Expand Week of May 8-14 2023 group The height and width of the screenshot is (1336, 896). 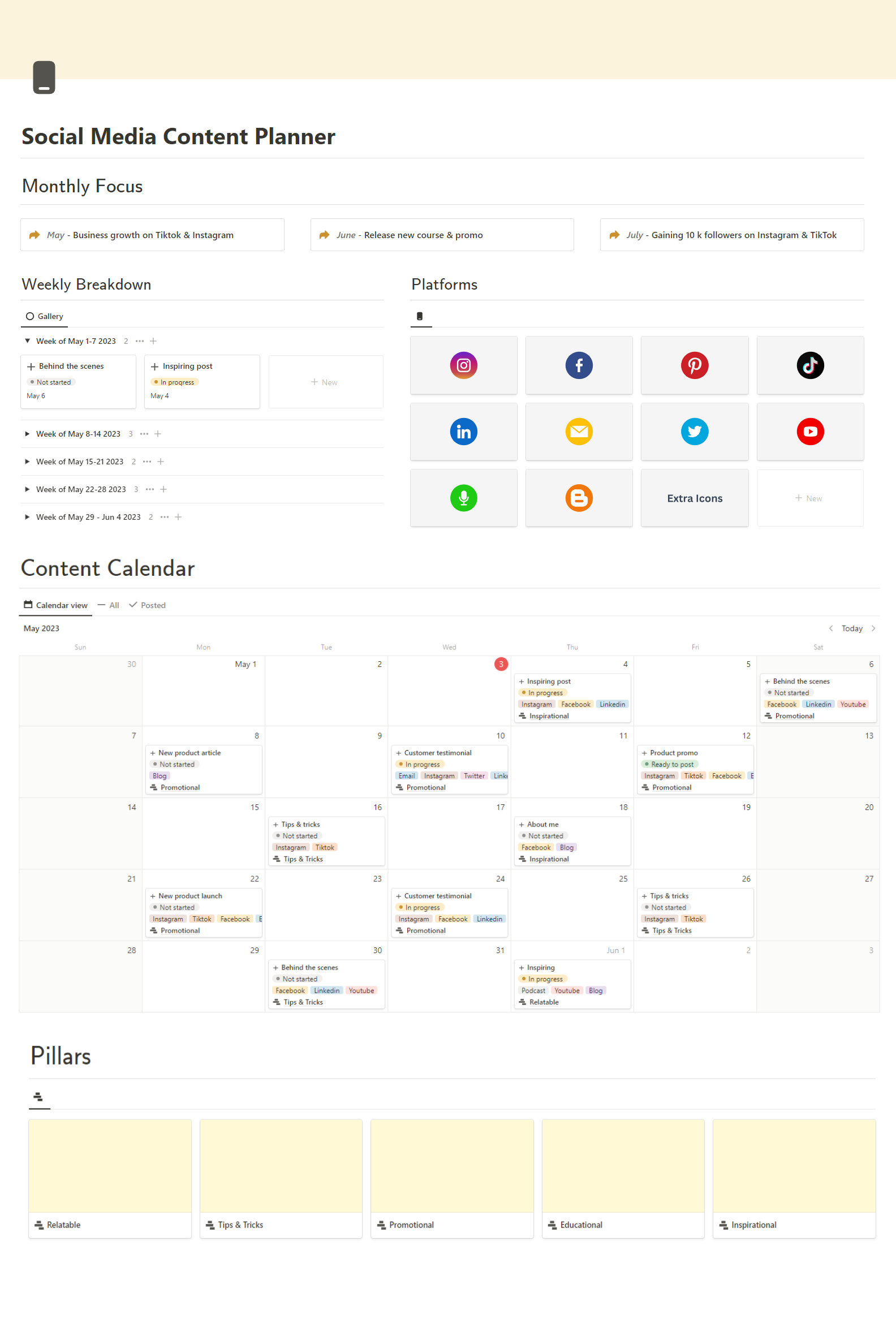tap(27, 434)
